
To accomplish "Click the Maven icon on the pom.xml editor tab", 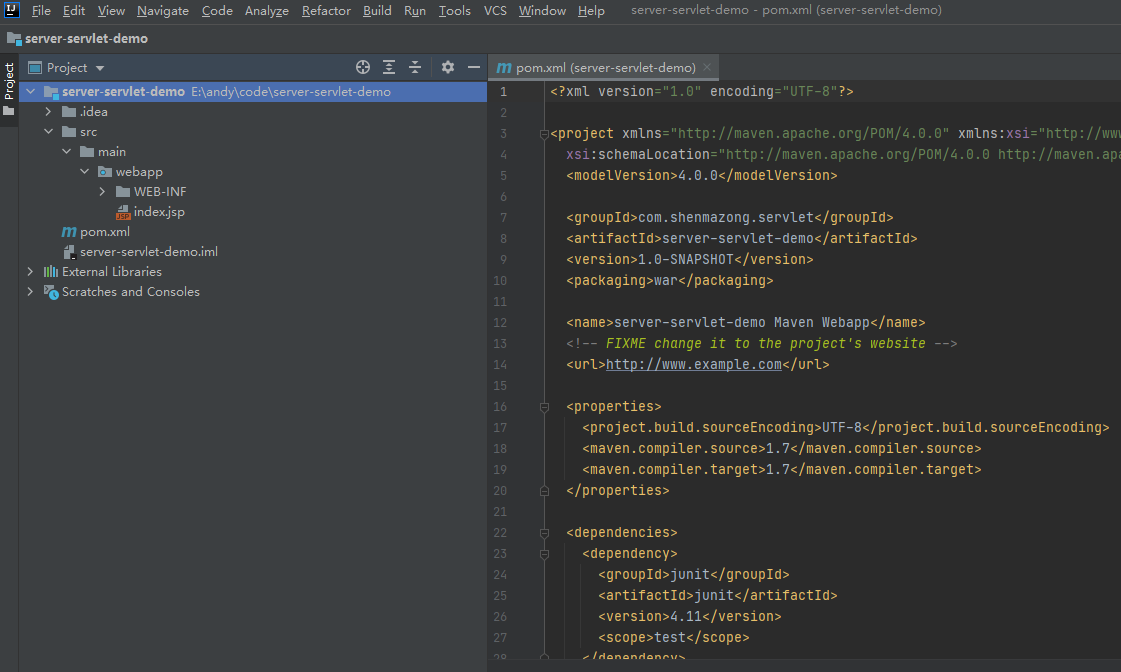I will (504, 68).
